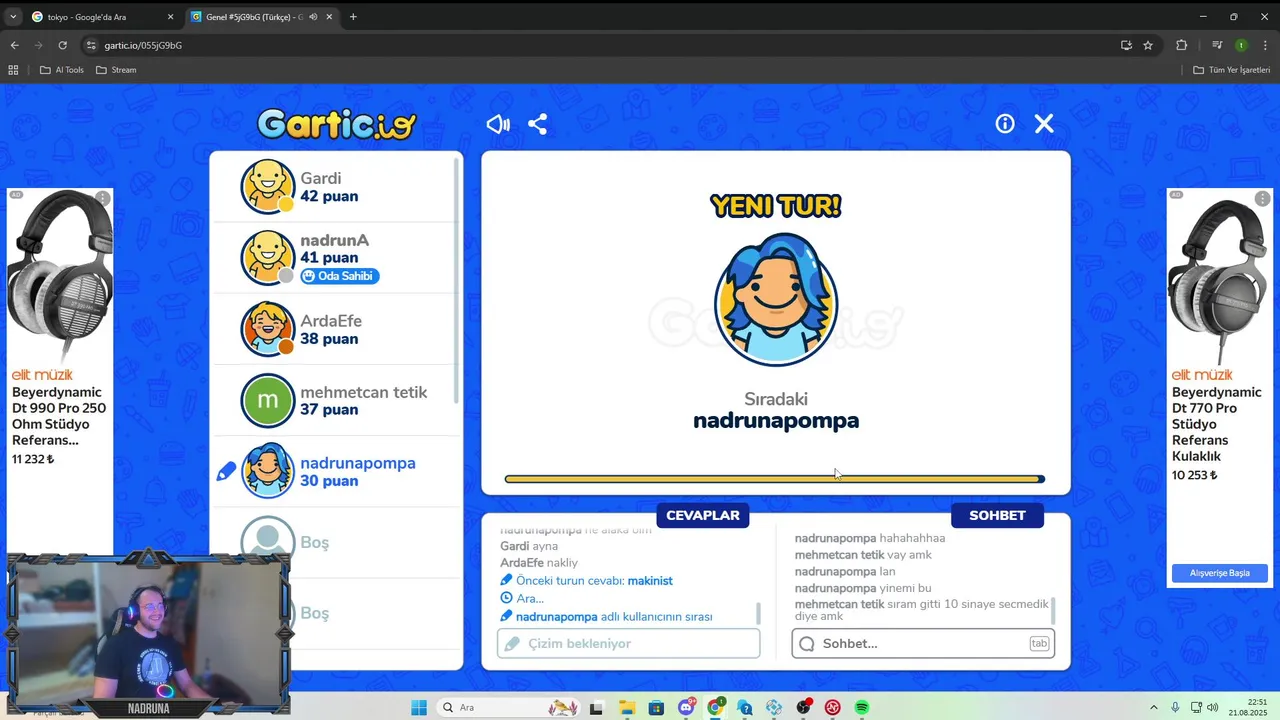Click the pencil icon beside nadrunapompa
The image size is (1280, 720).
226,471
